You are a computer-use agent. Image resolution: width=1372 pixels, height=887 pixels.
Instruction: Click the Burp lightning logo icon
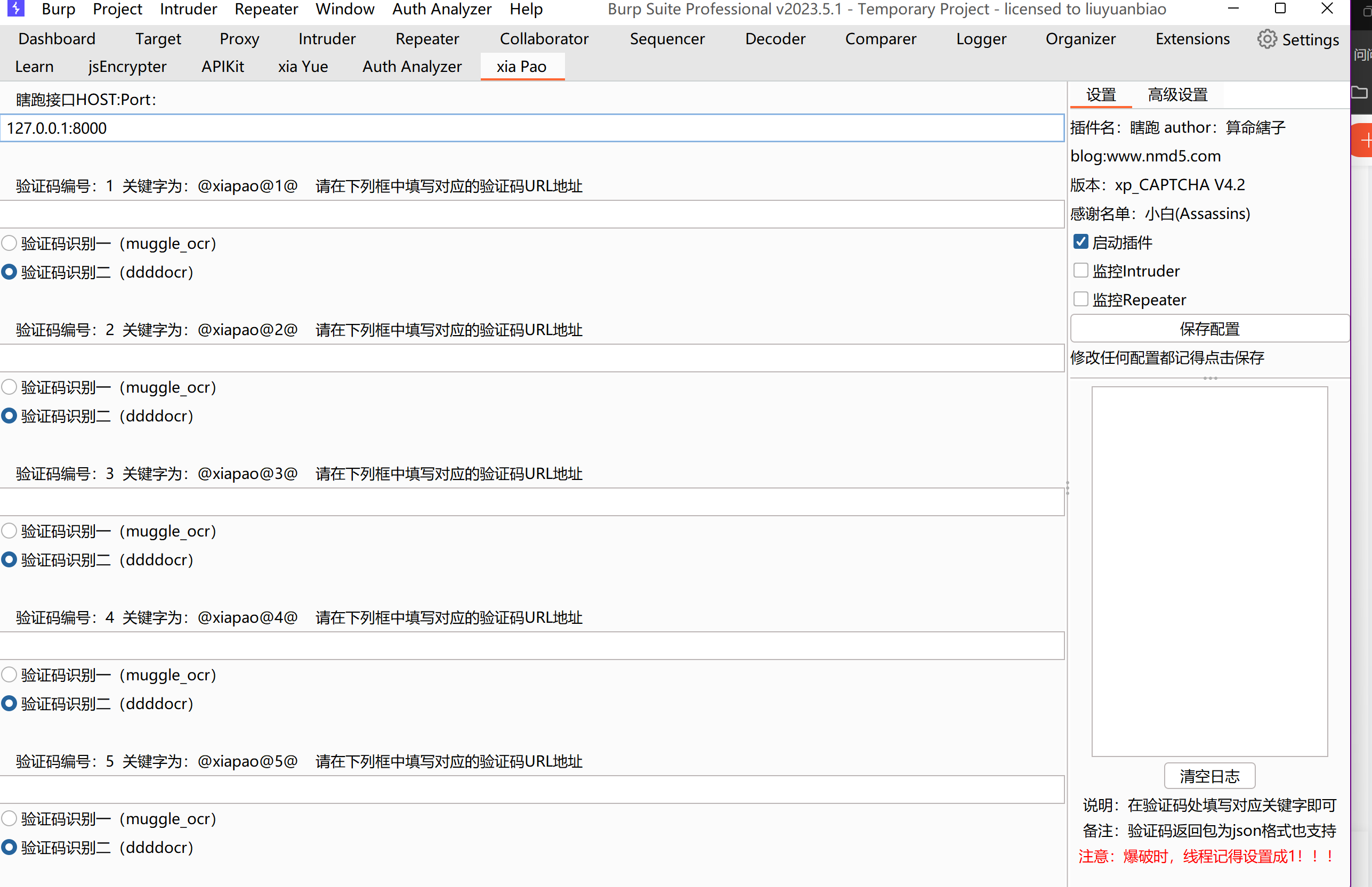pos(15,9)
